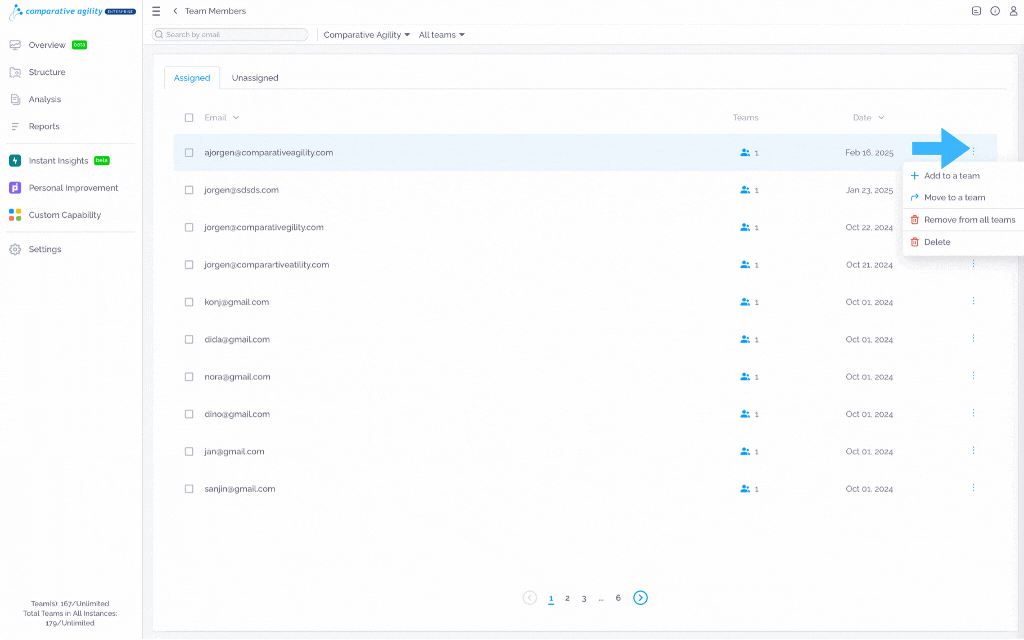The width and height of the screenshot is (1024, 640).
Task: Check the box next to nora@gmail.com
Action: tap(189, 377)
